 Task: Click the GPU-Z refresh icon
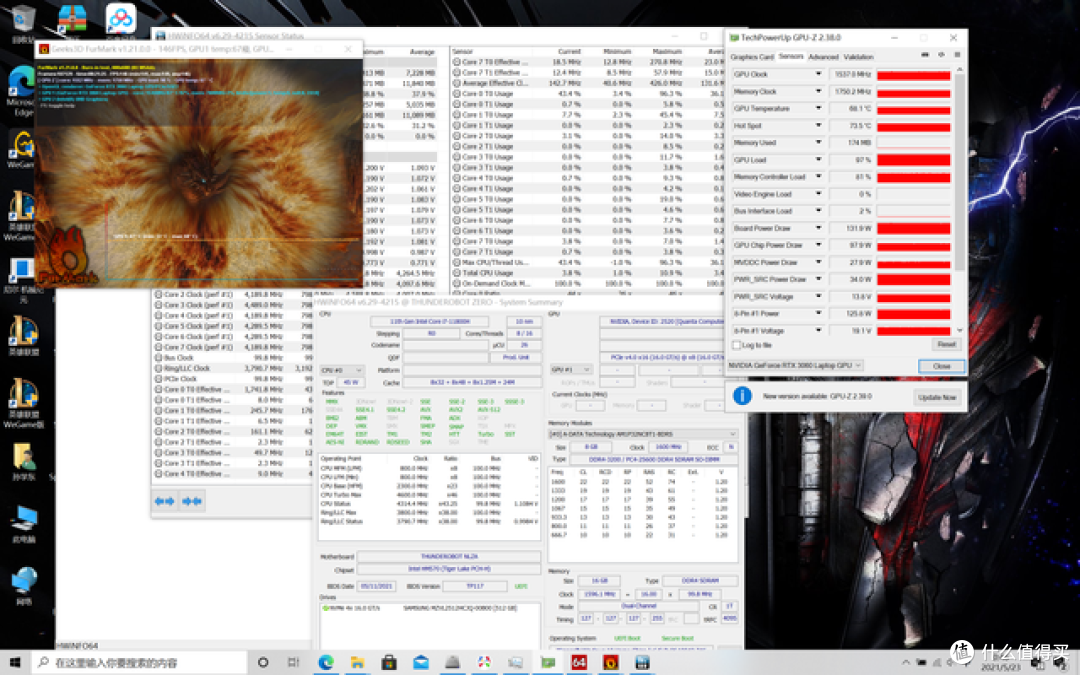[942, 55]
